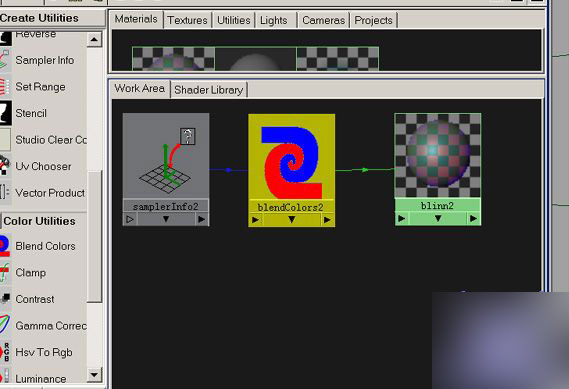
Task: Click the blinn2 node name label
Action: click(x=438, y=206)
